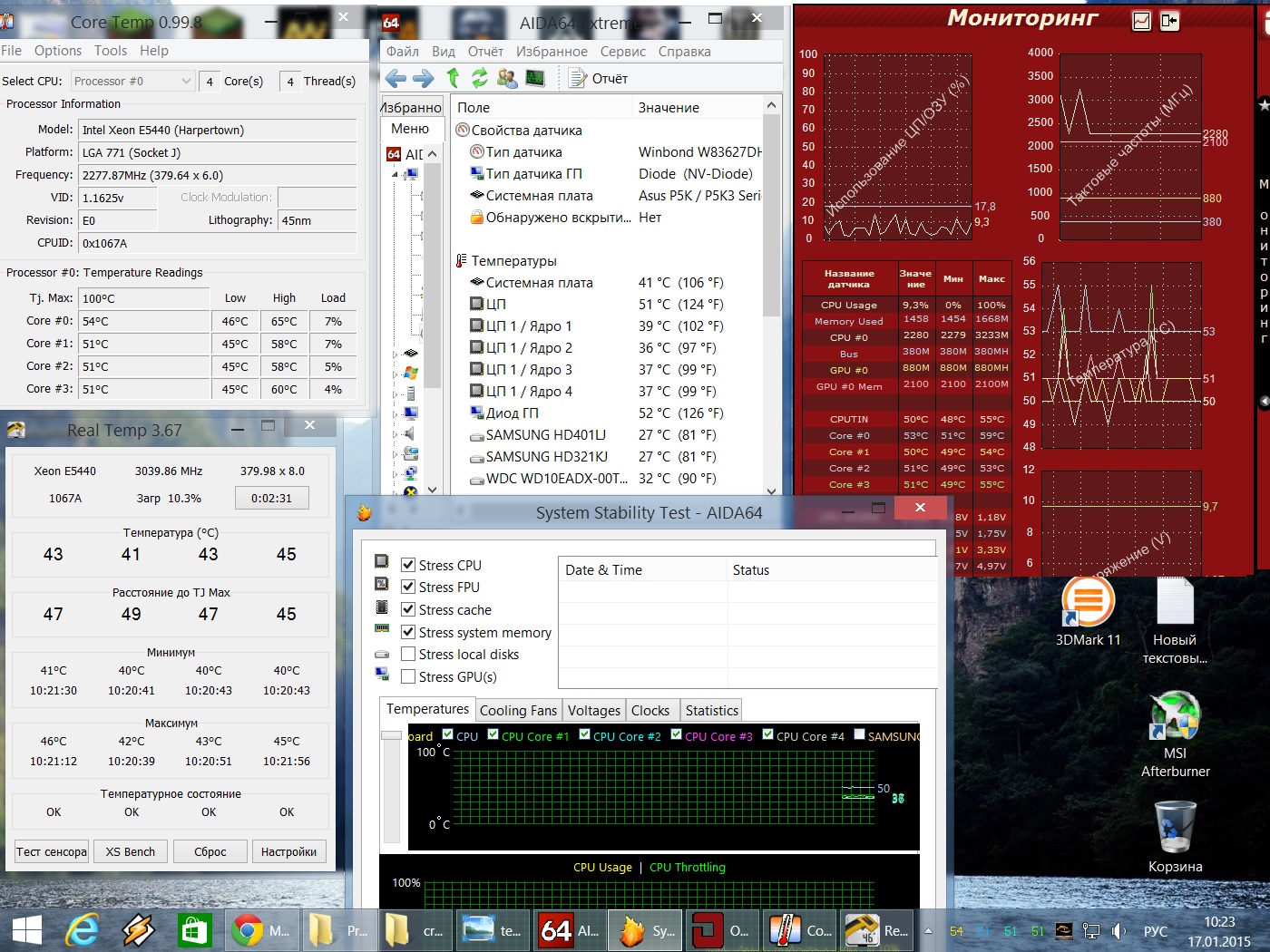Toggle the Stress system memory checkbox
The width and height of the screenshot is (1270, 952).
(408, 632)
